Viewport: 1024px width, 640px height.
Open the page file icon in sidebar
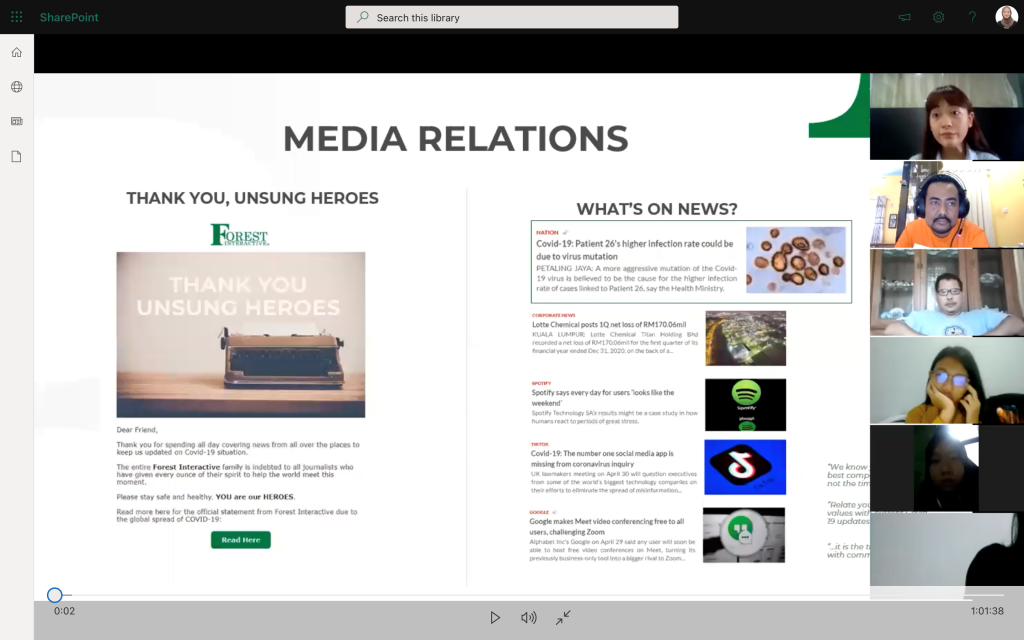pyautogui.click(x=17, y=156)
